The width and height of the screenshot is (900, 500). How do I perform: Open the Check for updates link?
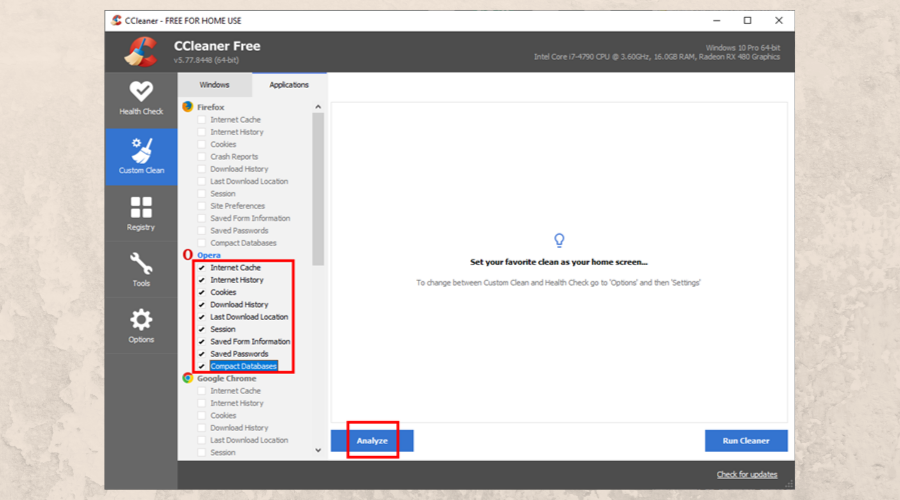point(747,475)
